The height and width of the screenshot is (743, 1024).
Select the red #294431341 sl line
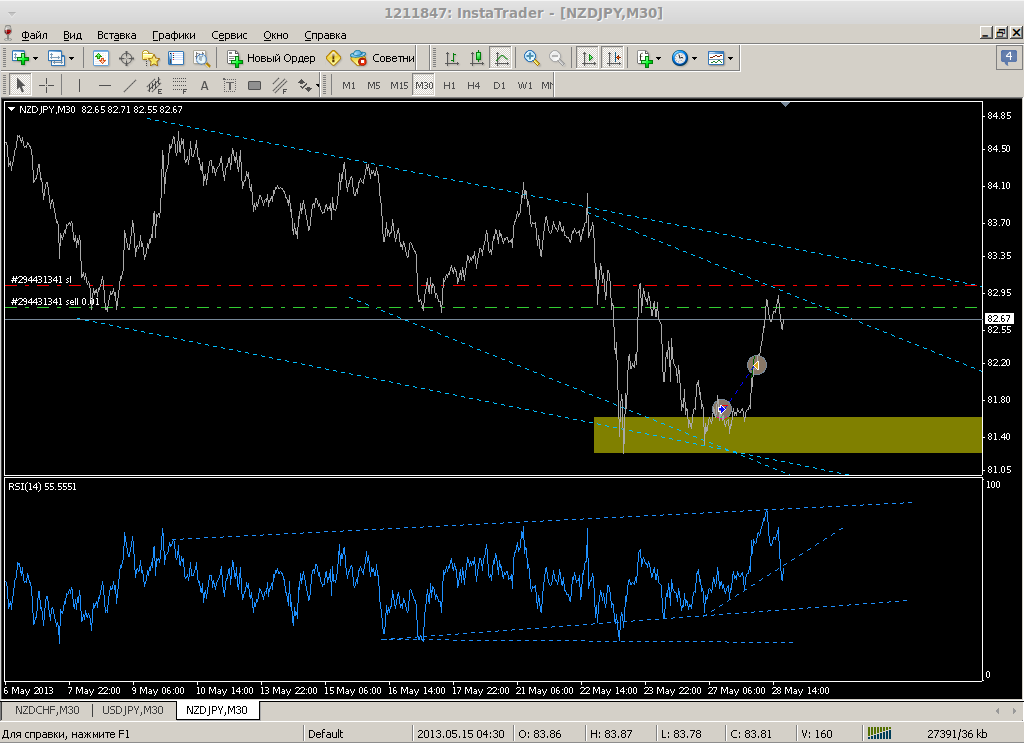(493, 285)
